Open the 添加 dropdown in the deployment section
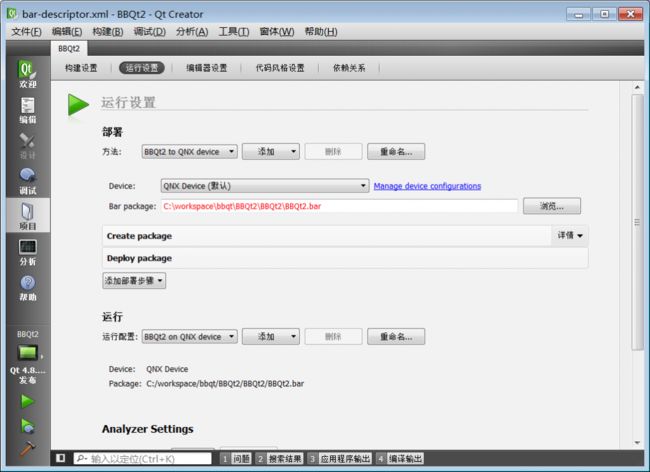 271,152
